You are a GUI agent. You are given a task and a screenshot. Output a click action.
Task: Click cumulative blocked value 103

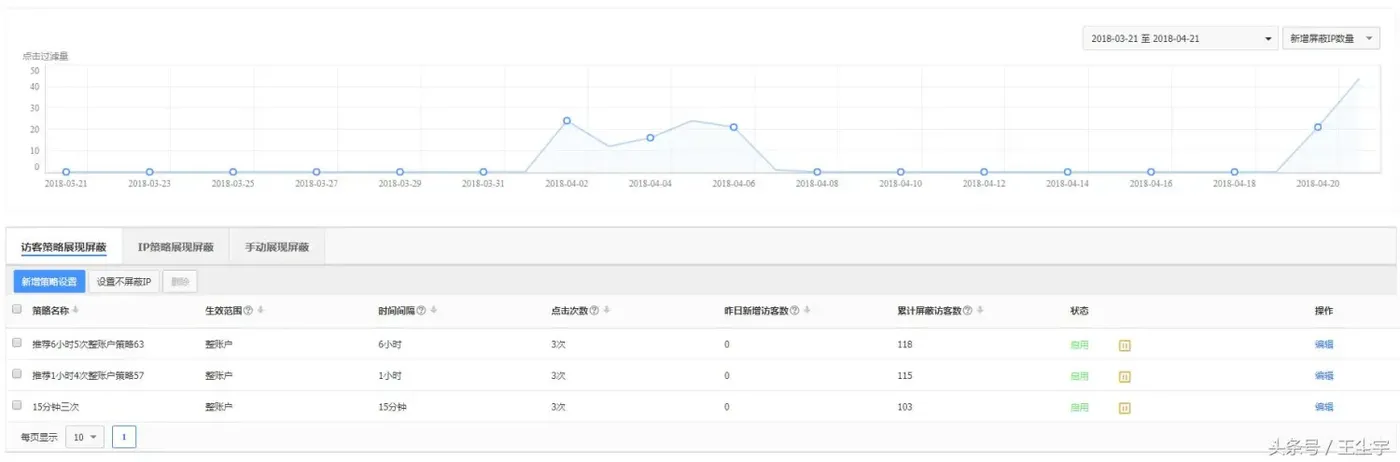pyautogui.click(x=906, y=407)
